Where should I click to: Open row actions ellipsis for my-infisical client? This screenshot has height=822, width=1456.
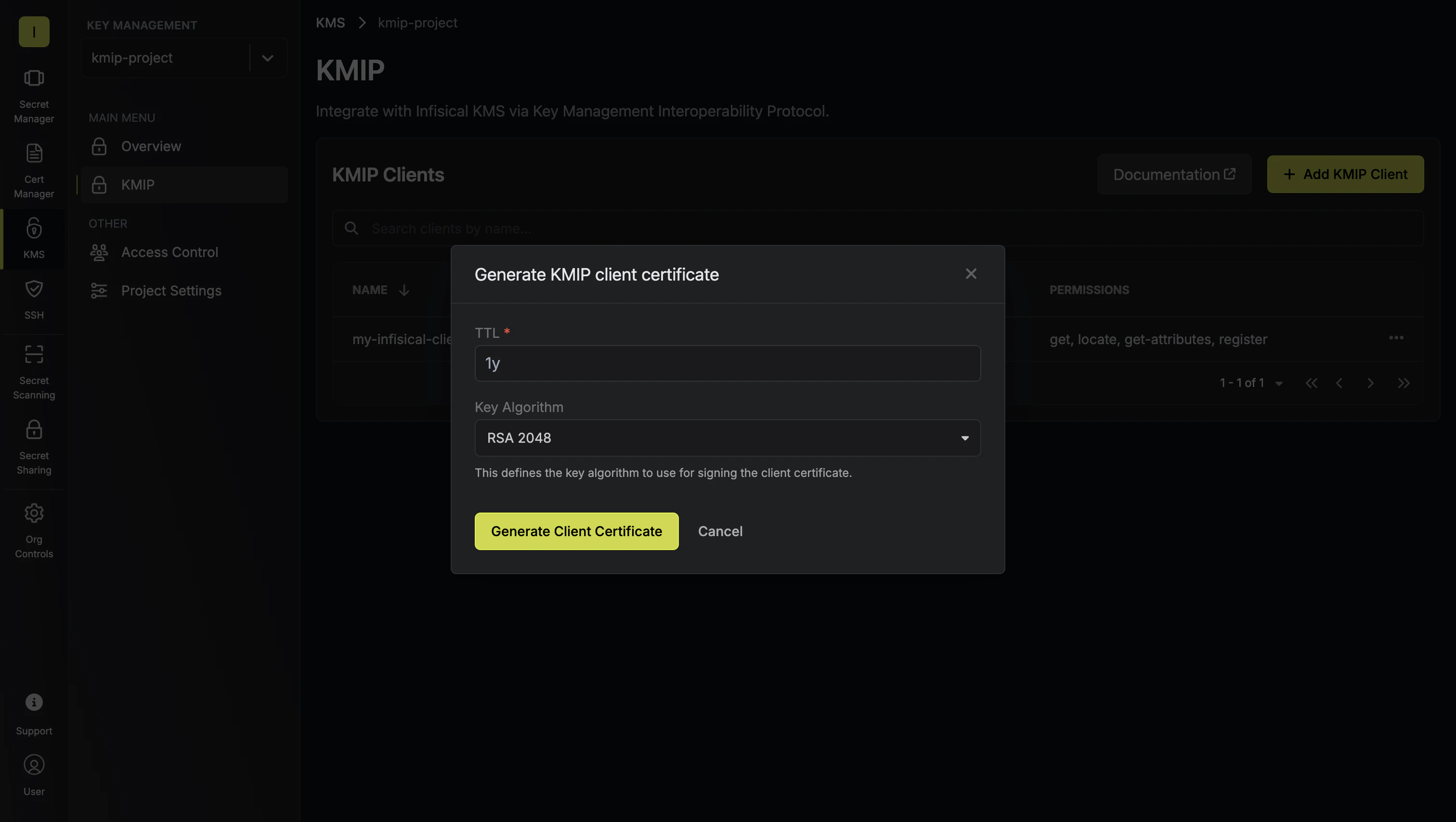[x=1396, y=338]
